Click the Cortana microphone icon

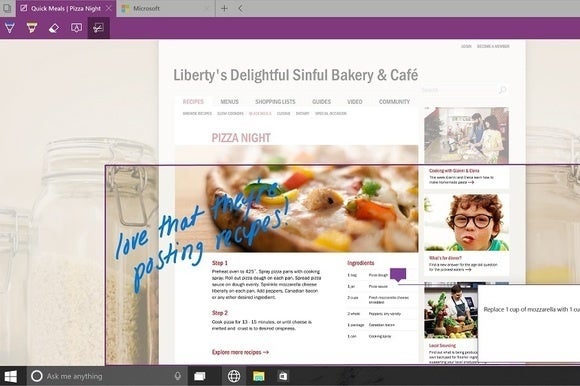178,376
